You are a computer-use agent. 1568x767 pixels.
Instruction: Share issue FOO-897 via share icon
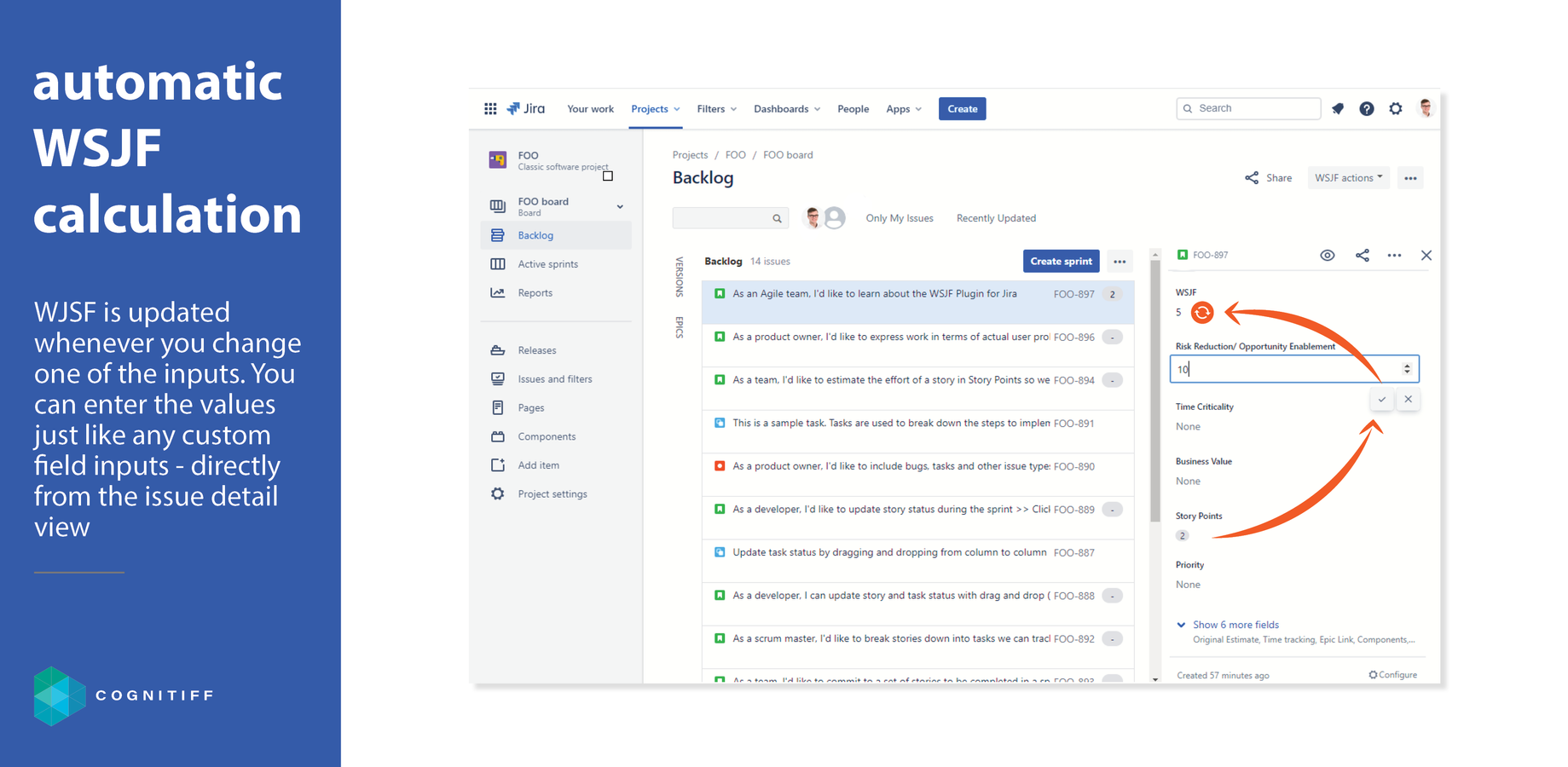pyautogui.click(x=1363, y=256)
